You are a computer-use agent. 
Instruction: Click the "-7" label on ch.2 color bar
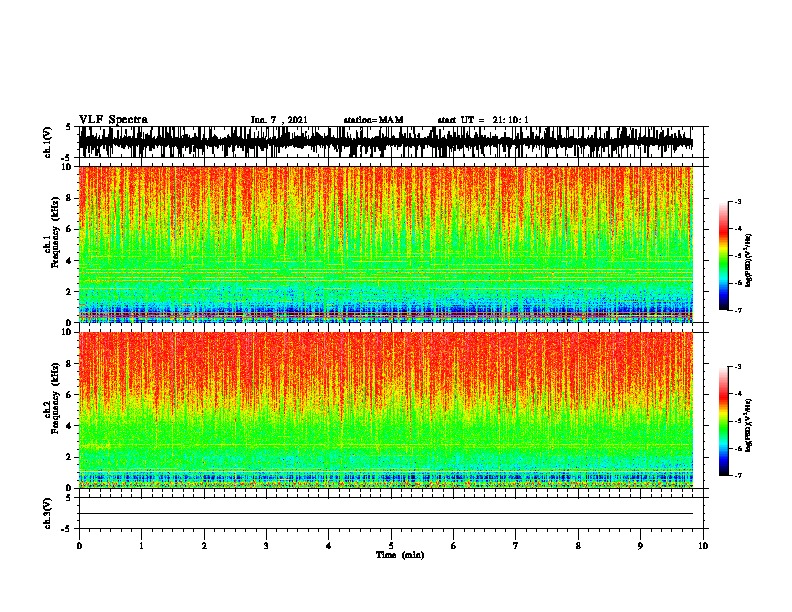point(738,475)
